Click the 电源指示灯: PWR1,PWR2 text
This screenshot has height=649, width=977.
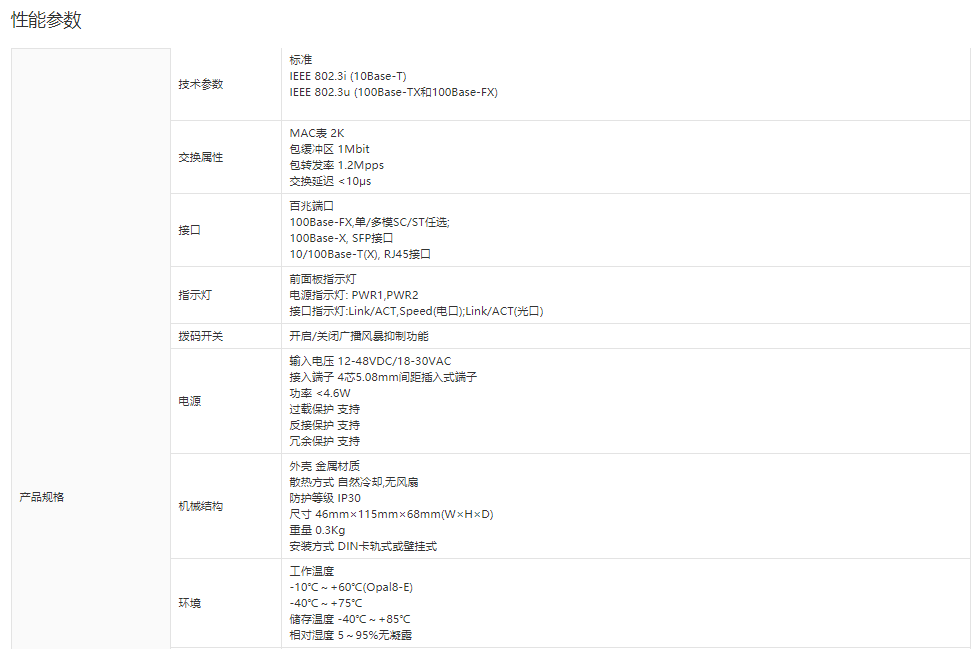pyautogui.click(x=354, y=295)
